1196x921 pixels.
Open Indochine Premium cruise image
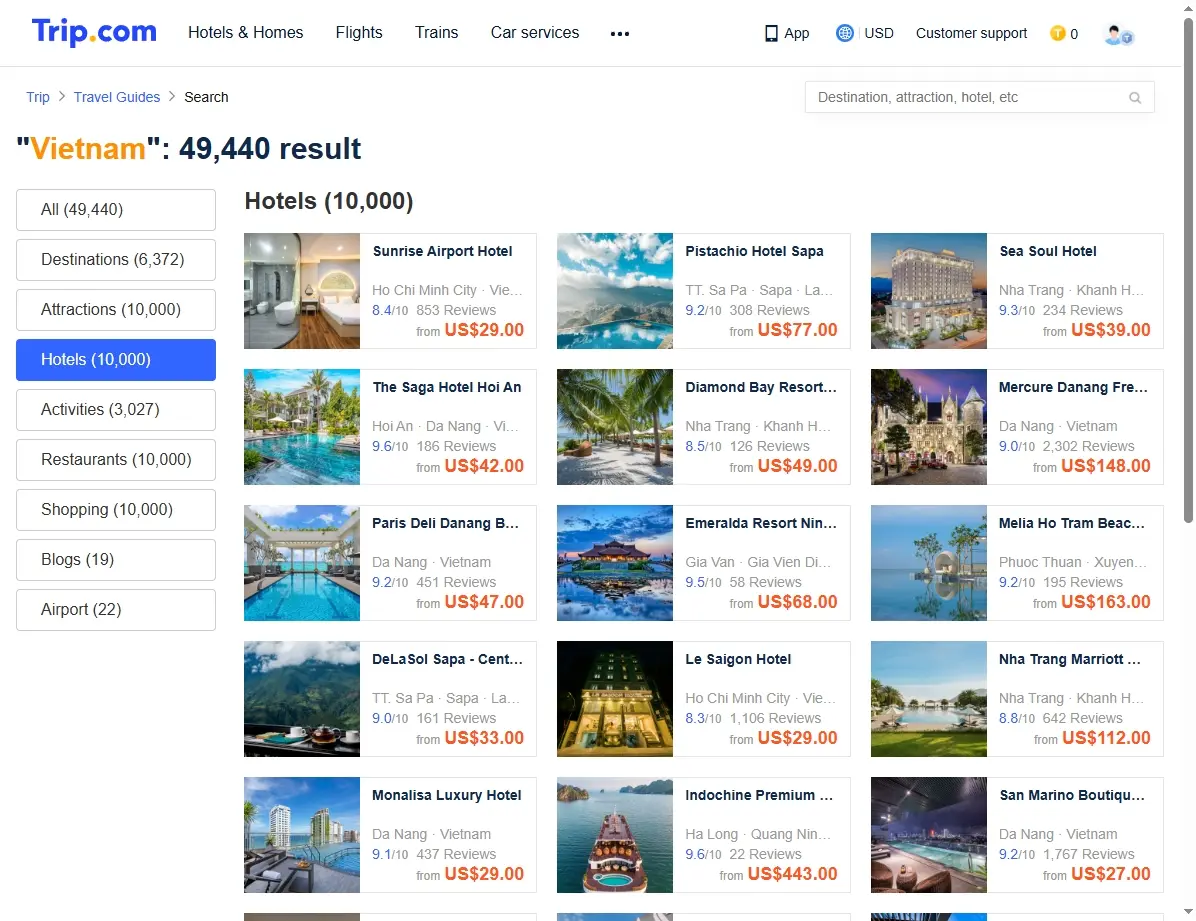tap(615, 835)
